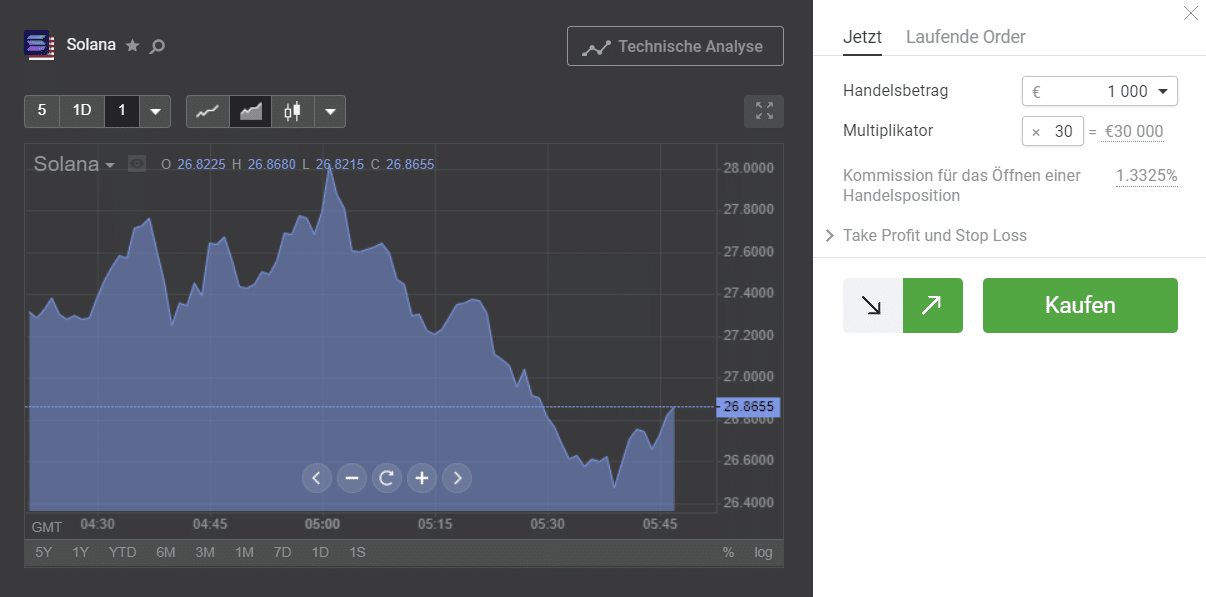Zoom out chart with minus button
Image resolution: width=1206 pixels, height=597 pixels.
coord(351,478)
